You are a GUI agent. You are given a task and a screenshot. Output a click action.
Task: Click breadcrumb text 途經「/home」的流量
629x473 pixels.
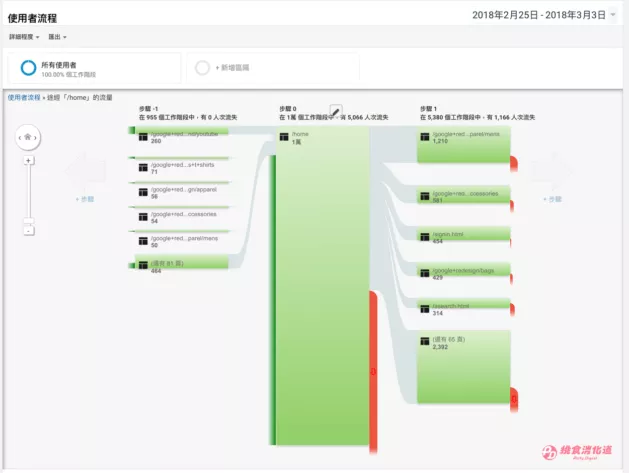pos(80,97)
